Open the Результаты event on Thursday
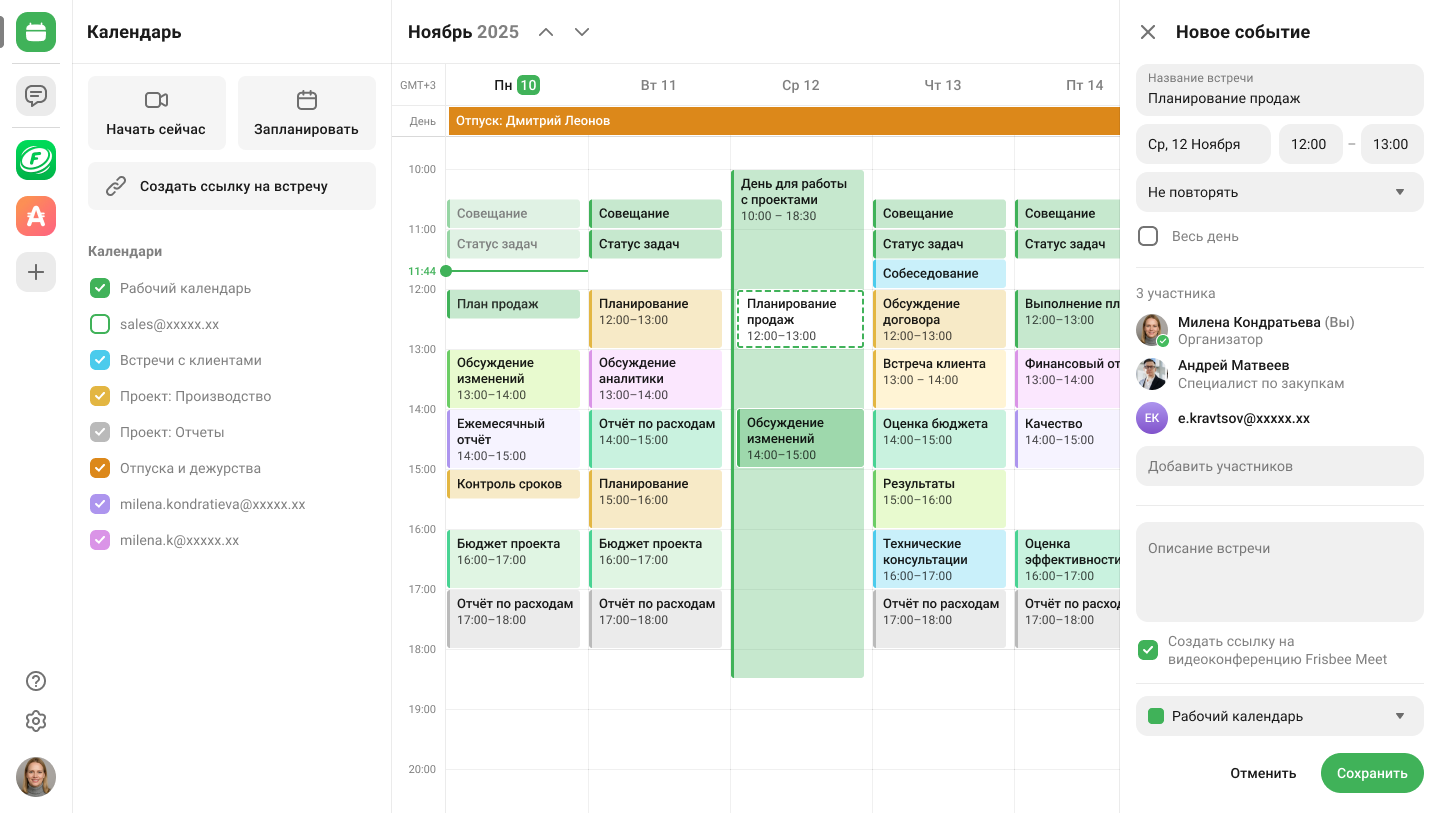Viewport: 1440px width, 813px height. point(940,499)
